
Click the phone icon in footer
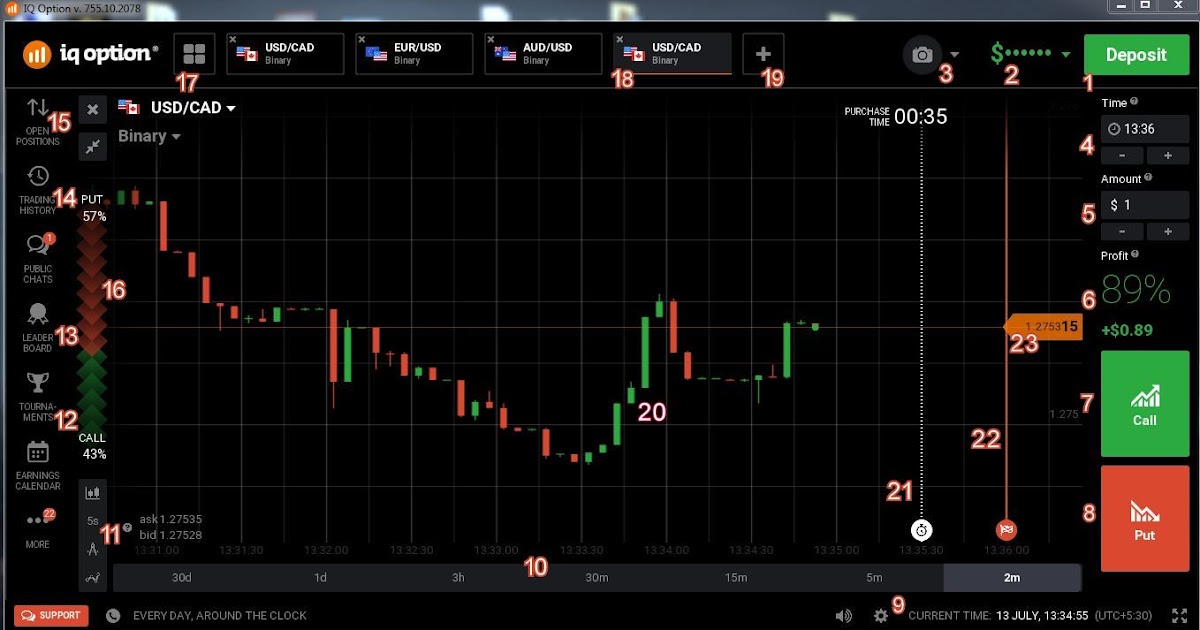click(114, 616)
